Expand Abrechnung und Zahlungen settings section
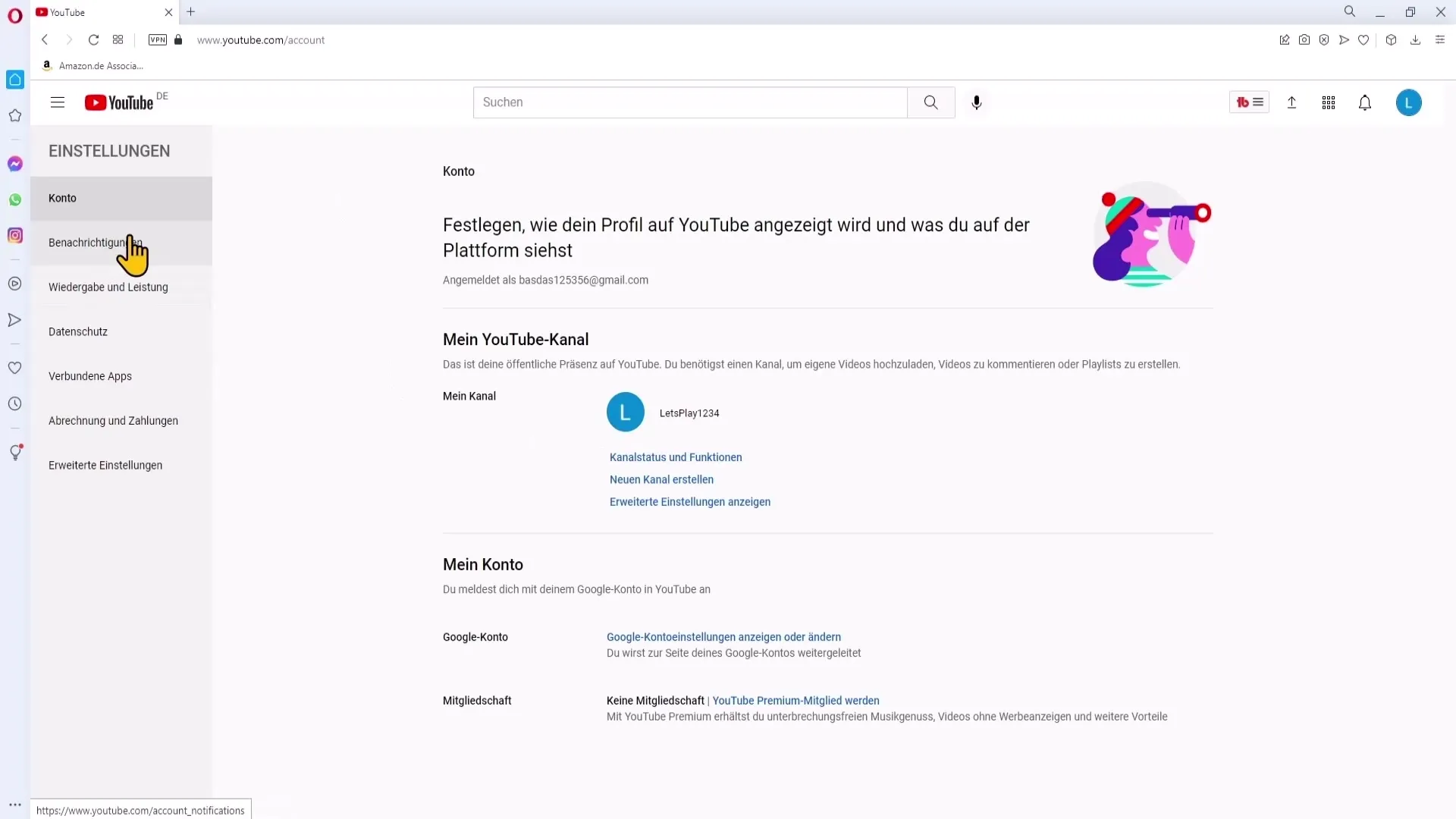This screenshot has width=1456, height=819. point(113,420)
